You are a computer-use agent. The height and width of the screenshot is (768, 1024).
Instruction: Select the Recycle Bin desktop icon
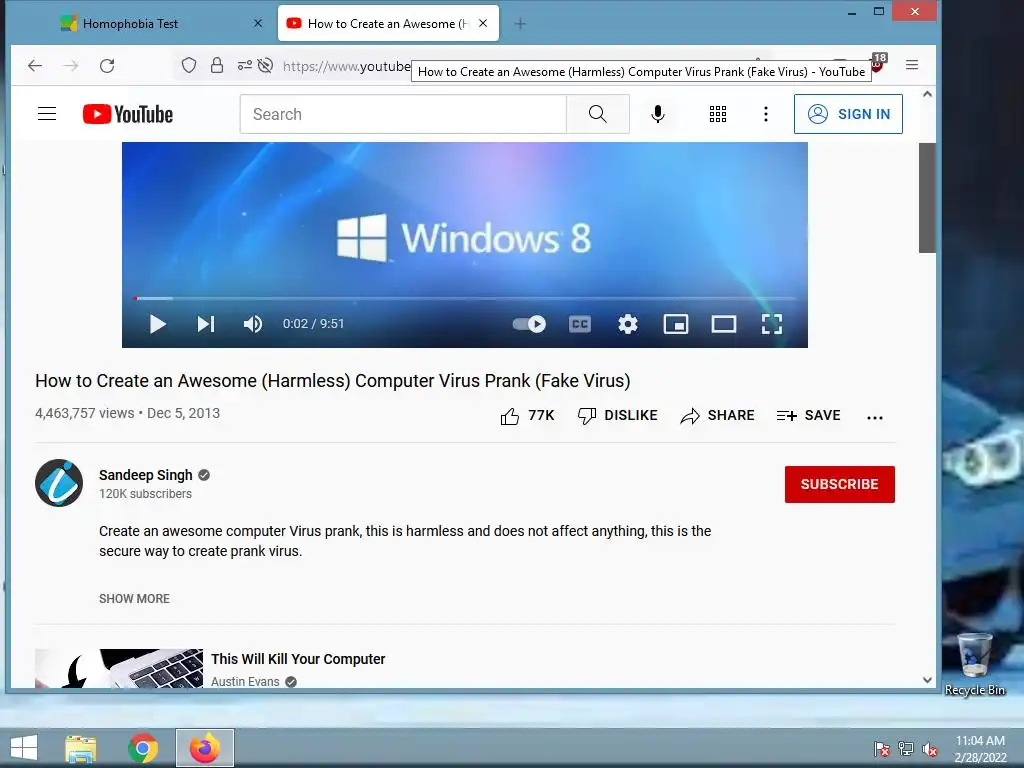point(975,664)
